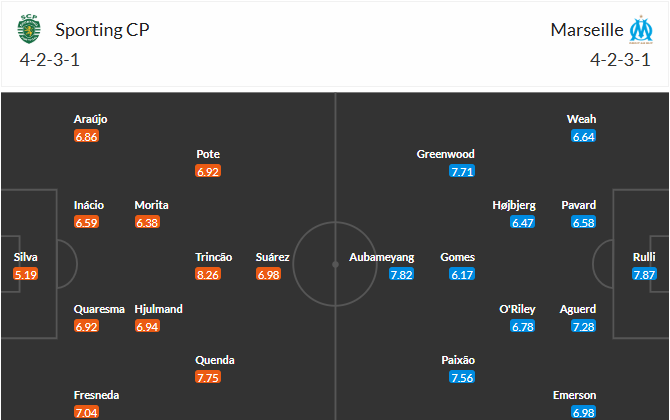Image resolution: width=670 pixels, height=420 pixels.
Task: Open Paixão's player profile
Action: click(458, 360)
